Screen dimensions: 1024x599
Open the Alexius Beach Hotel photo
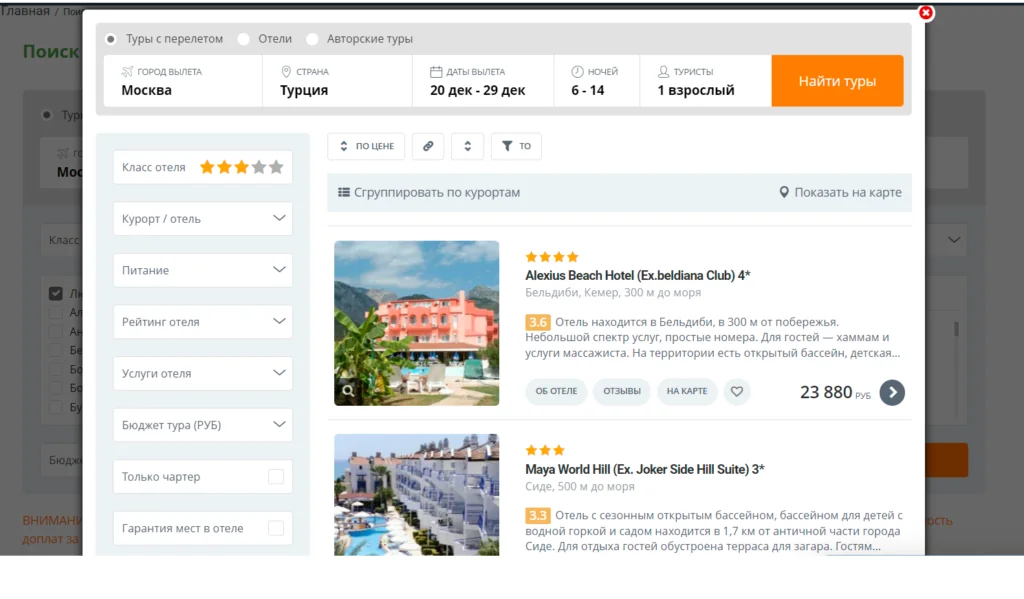(417, 323)
